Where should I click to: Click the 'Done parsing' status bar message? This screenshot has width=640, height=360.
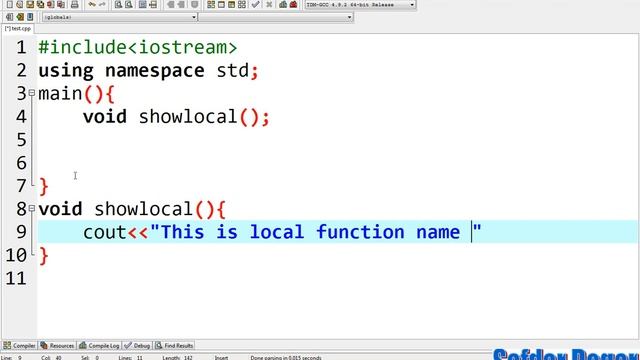(x=286, y=358)
